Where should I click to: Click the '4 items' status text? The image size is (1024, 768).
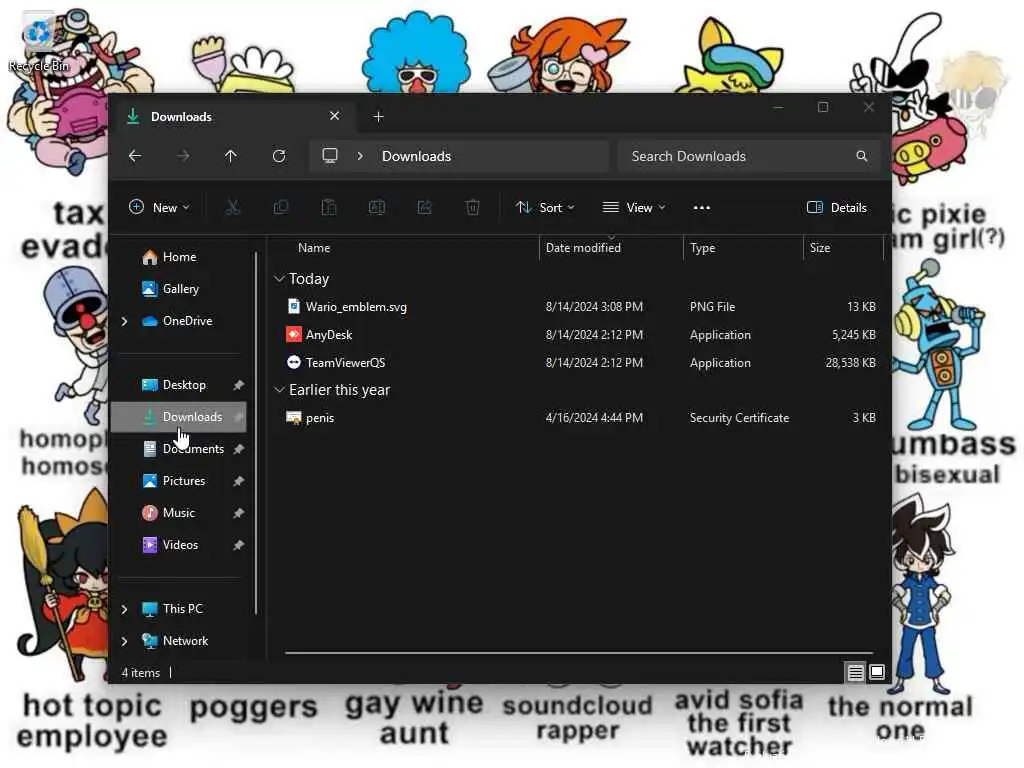coord(140,673)
